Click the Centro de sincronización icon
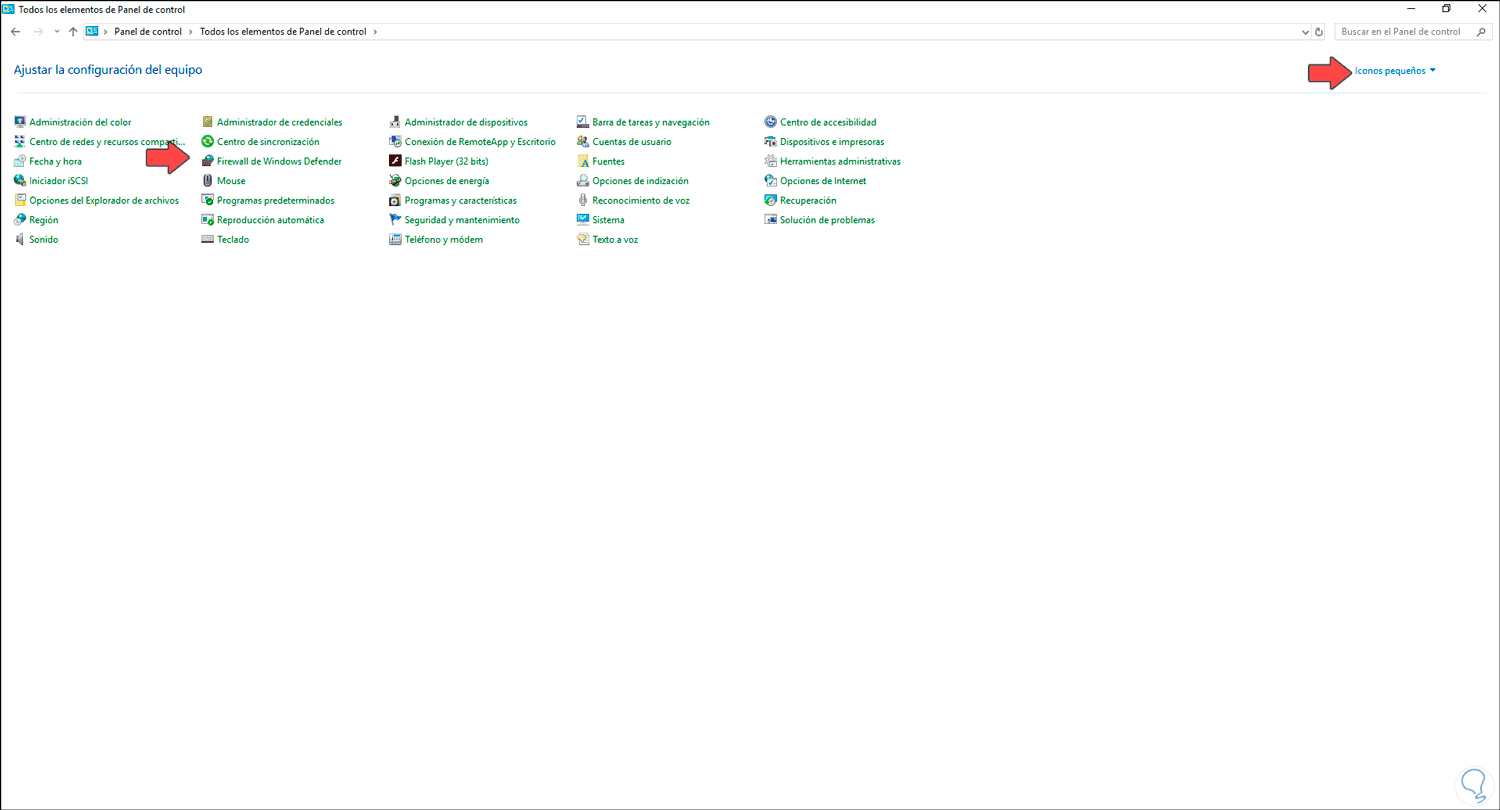1500x810 pixels. click(208, 142)
